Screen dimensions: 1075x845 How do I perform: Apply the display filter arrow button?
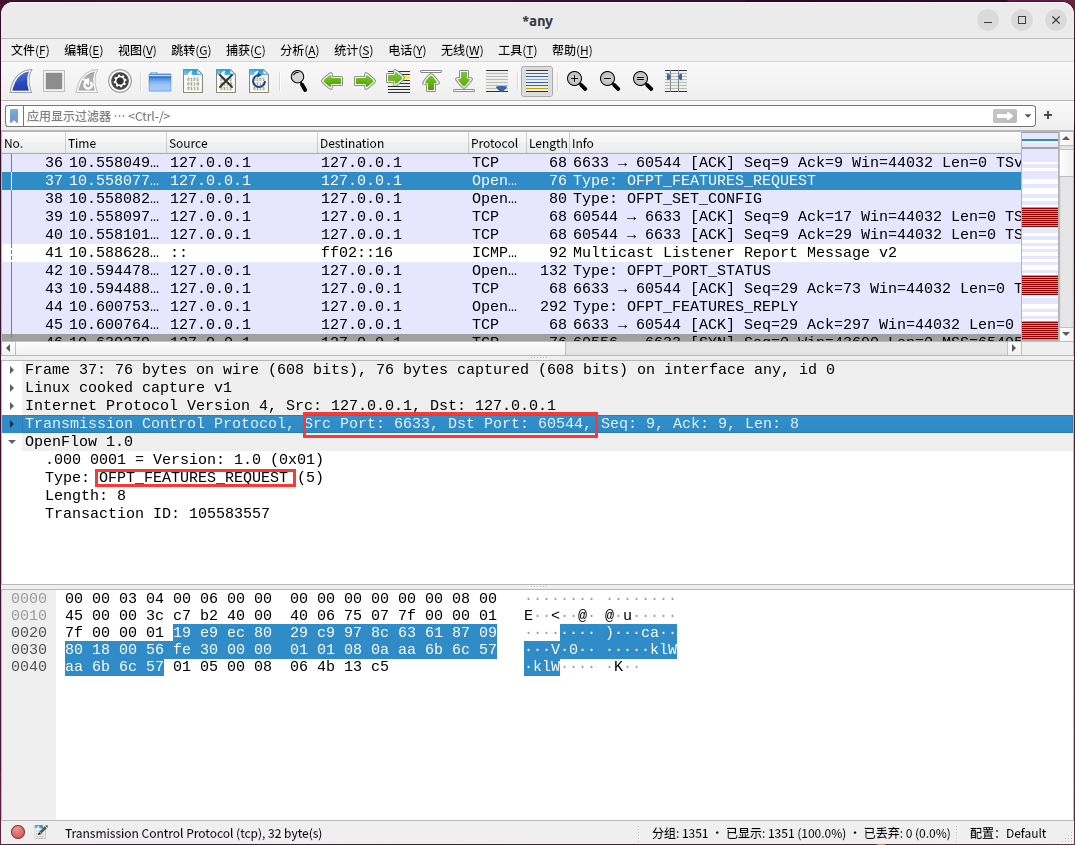[1004, 116]
